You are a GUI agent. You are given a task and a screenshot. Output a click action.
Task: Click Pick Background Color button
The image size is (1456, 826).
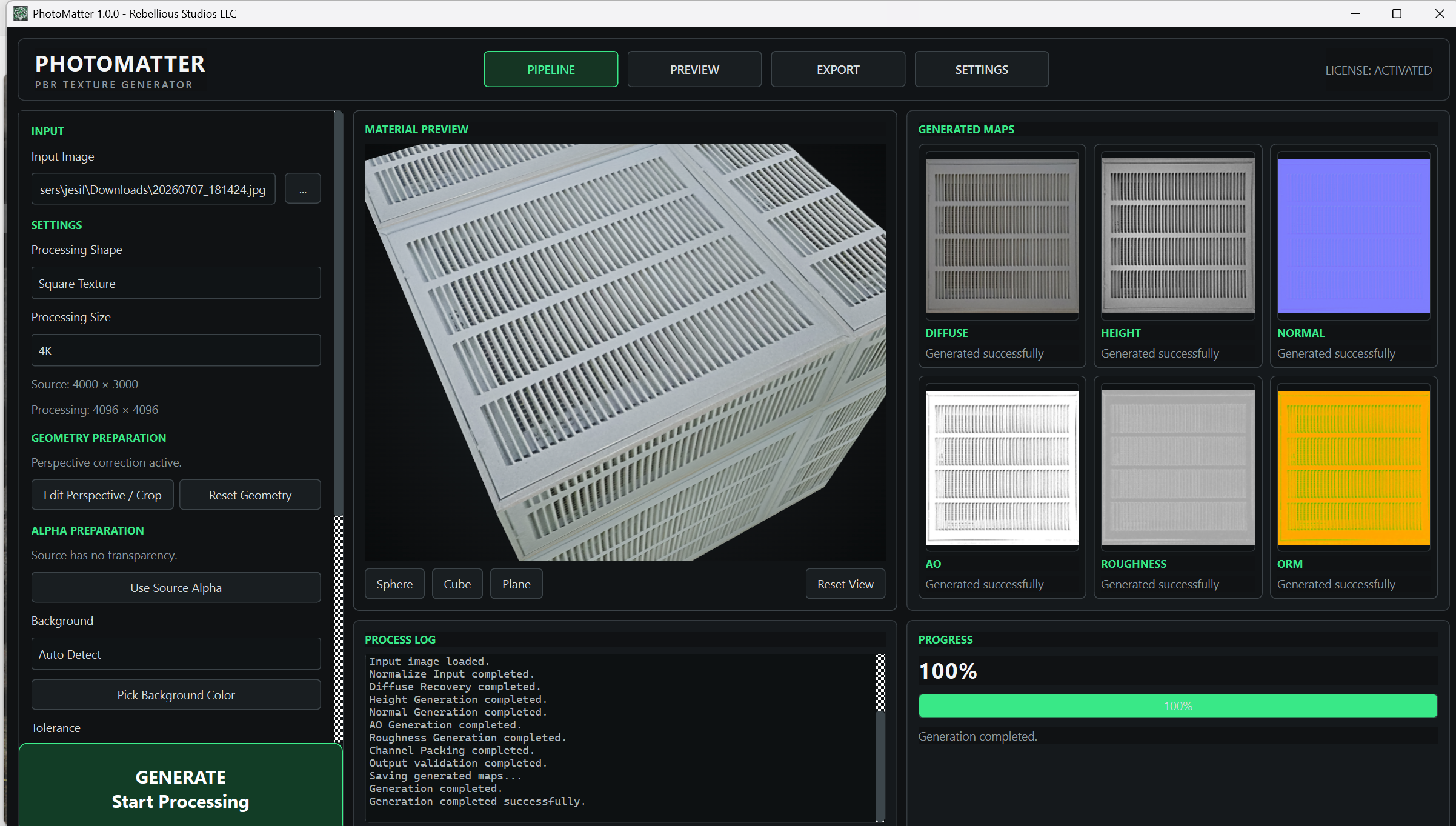[176, 695]
